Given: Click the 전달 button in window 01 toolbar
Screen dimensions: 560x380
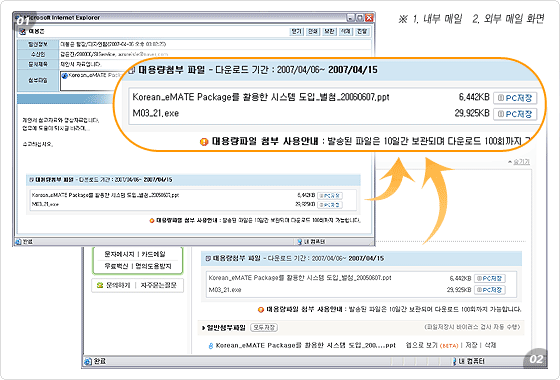Looking at the screenshot, I should [x=362, y=31].
